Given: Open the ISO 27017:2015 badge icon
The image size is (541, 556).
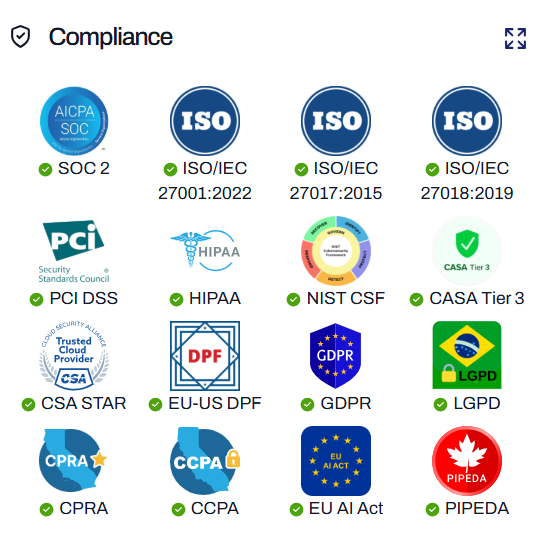Looking at the screenshot, I should pos(336,121).
